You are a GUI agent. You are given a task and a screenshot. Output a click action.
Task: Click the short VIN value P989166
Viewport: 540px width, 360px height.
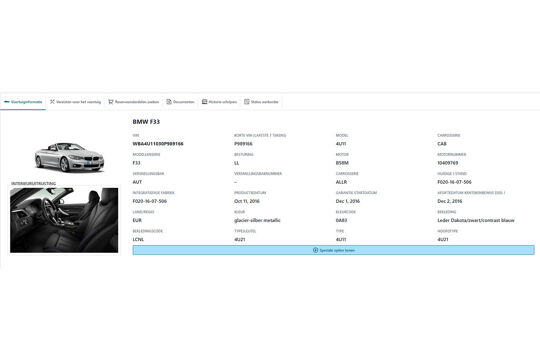coord(243,144)
